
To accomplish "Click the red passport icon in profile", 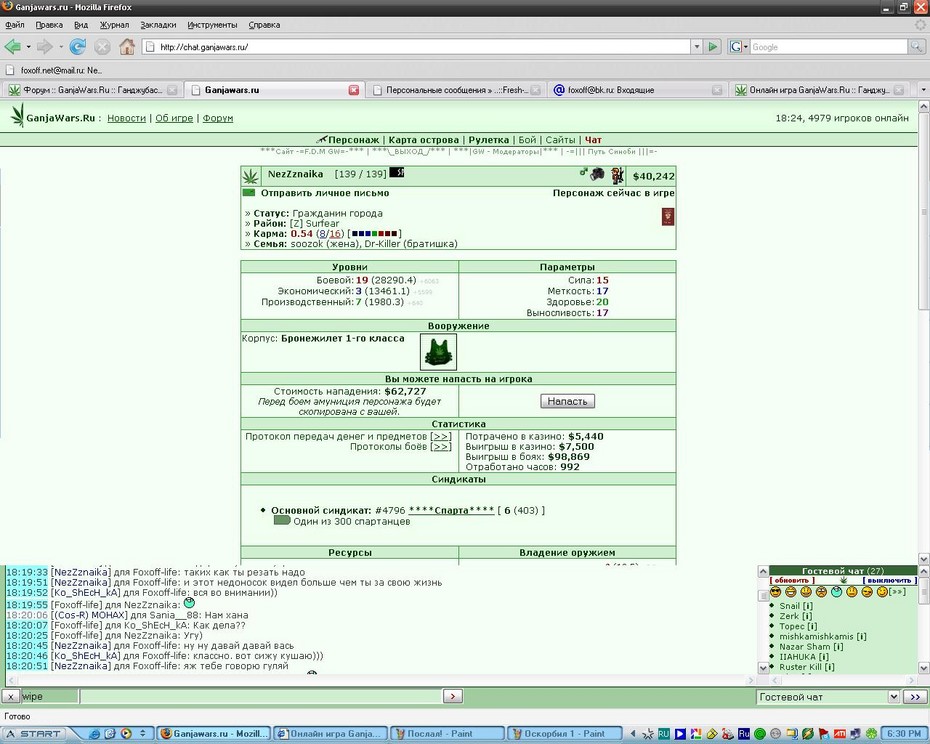I will (x=668, y=217).
